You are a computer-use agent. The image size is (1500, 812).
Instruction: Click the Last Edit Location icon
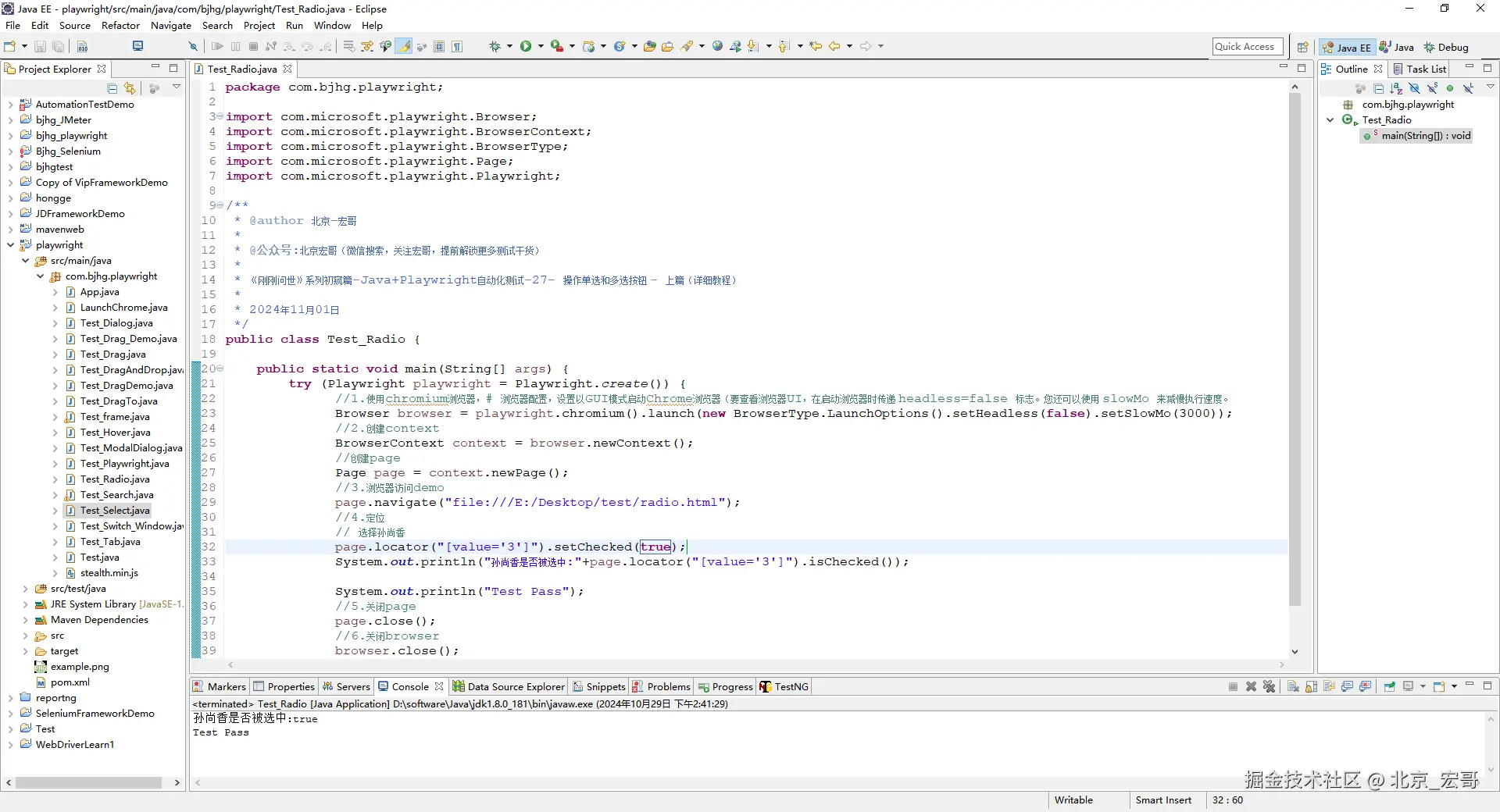816,47
